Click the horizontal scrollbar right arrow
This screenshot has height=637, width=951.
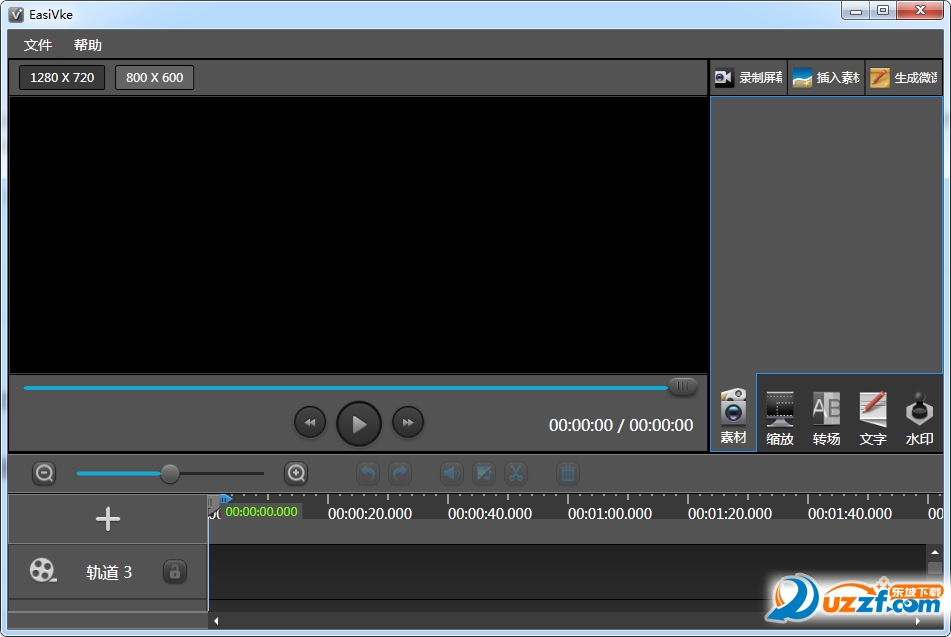click(918, 621)
